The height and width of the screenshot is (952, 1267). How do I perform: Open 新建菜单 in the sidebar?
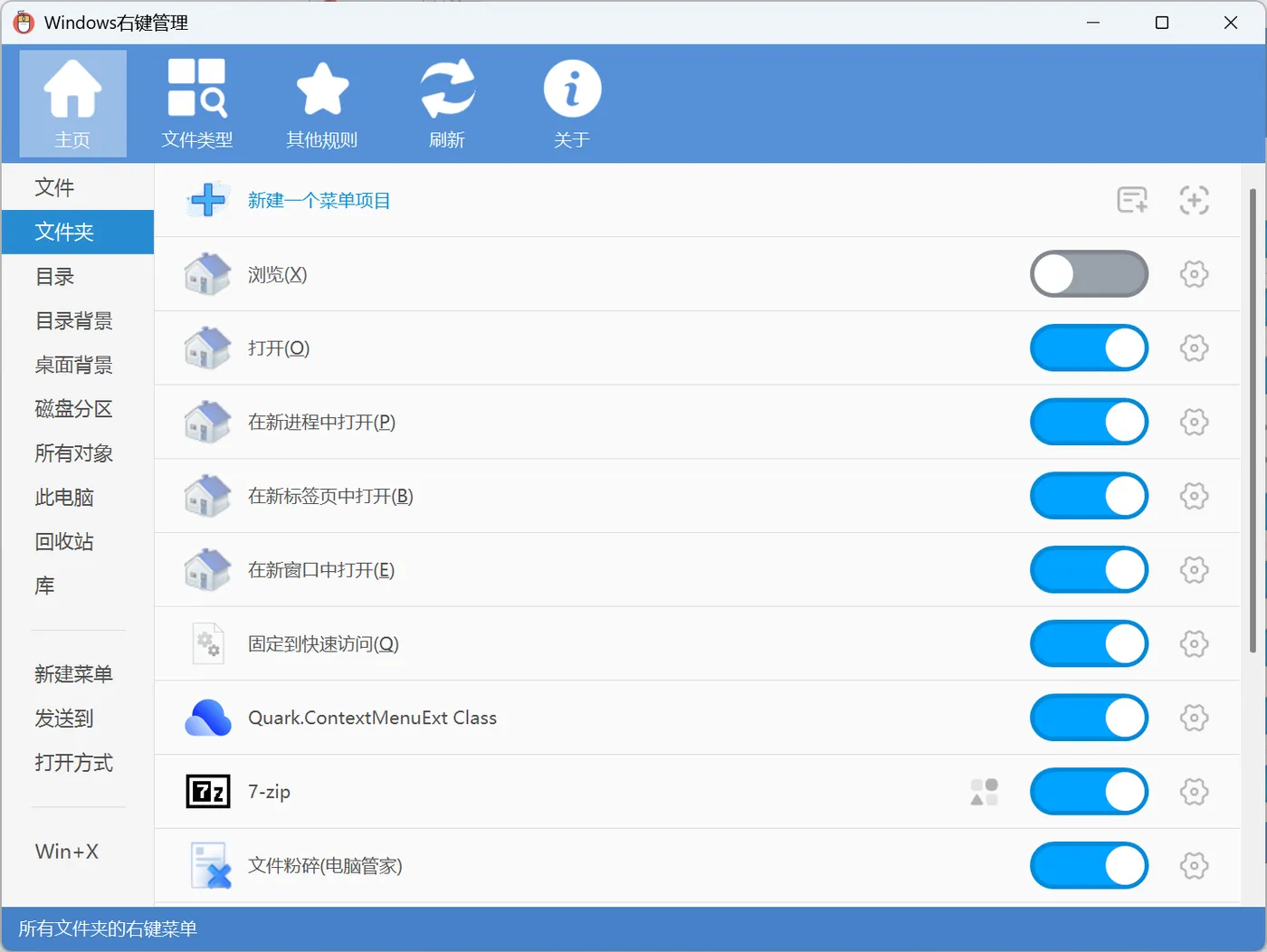click(78, 674)
